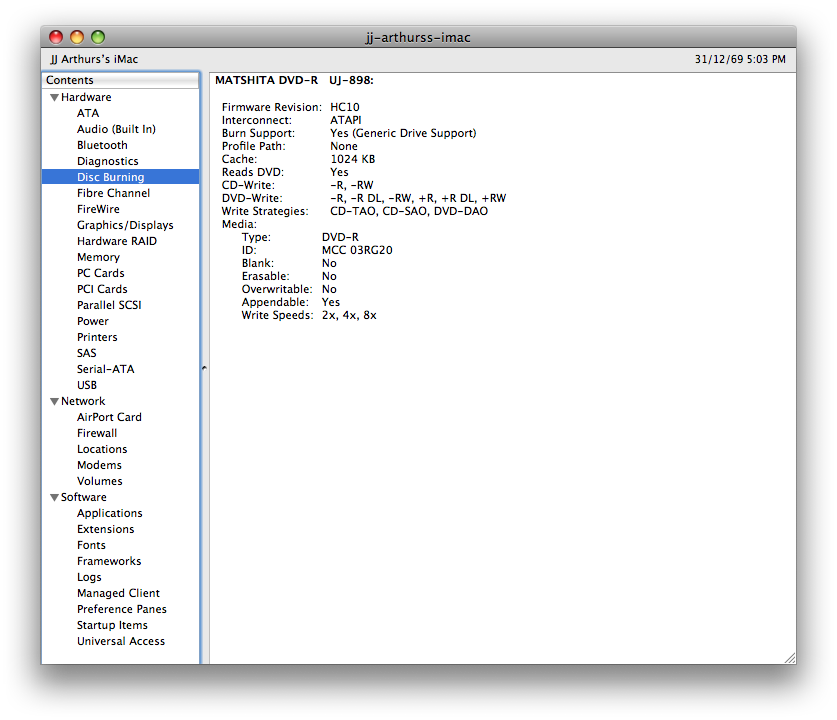Select SAS entry
The width and height of the screenshot is (837, 720).
[86, 353]
